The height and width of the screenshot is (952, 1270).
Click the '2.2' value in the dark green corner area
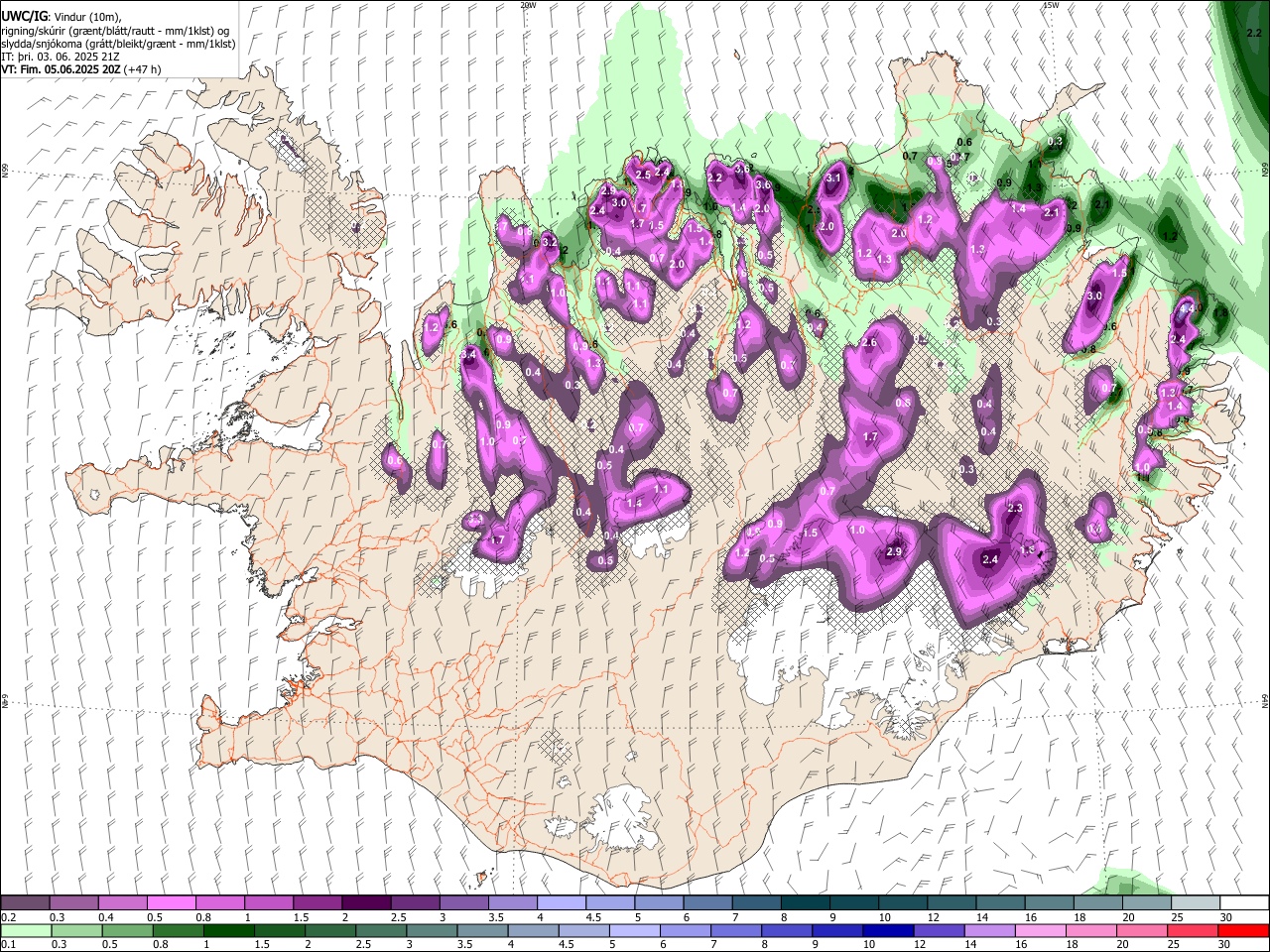(x=1252, y=33)
